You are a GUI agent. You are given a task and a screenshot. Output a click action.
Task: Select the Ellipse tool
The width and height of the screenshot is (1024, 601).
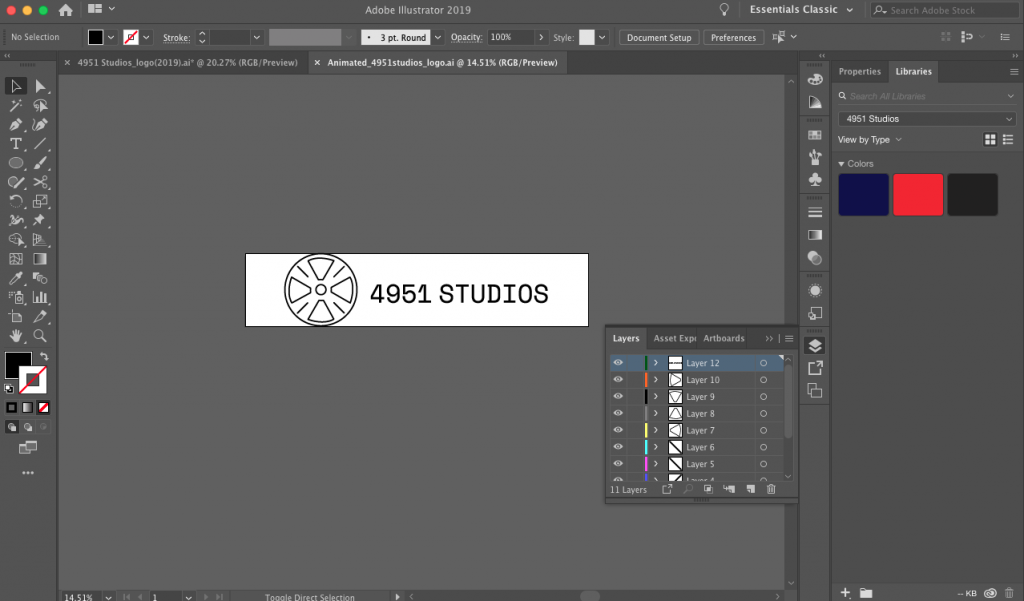tap(16, 163)
